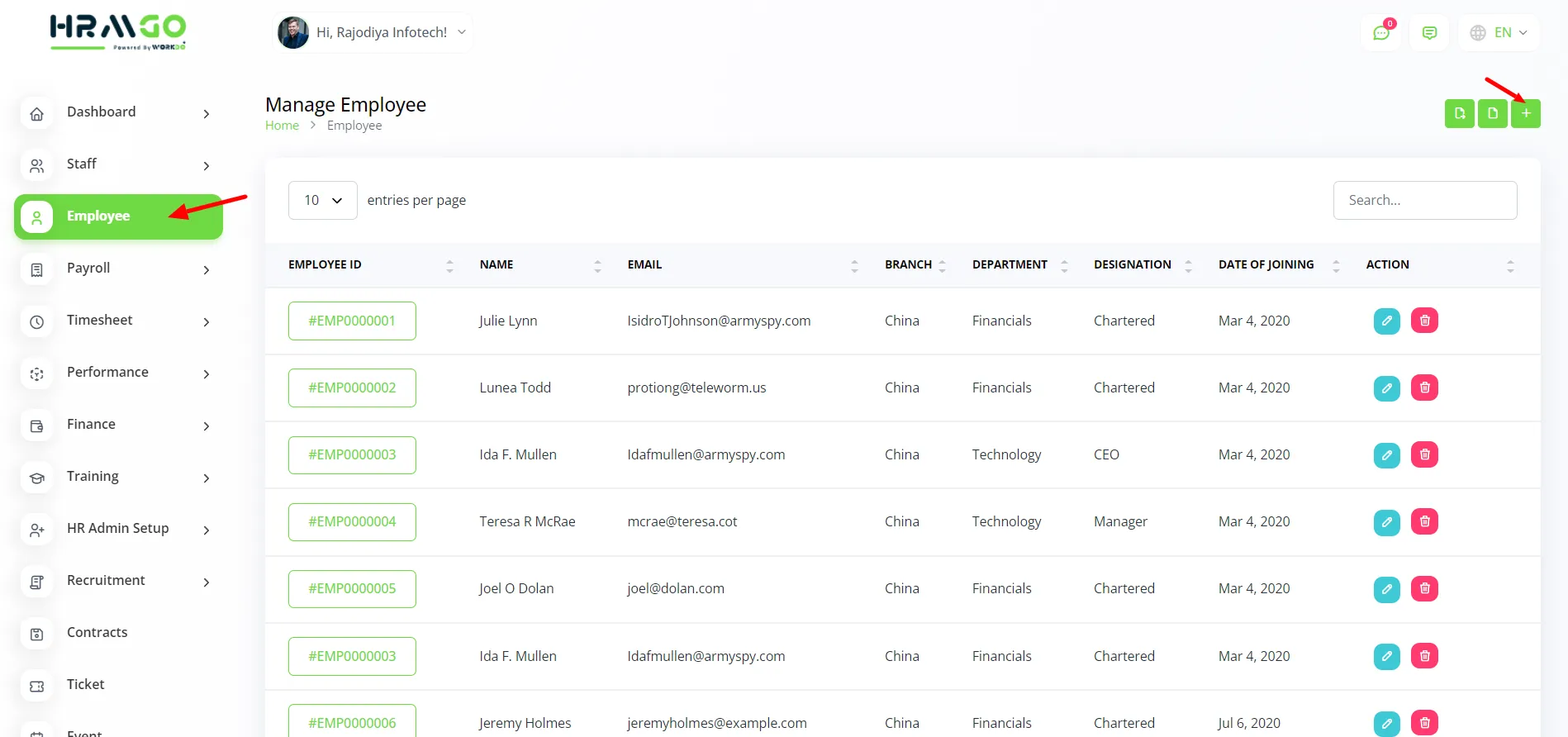Open the chat notifications icon with badge
1568x737 pixels.
[1380, 33]
